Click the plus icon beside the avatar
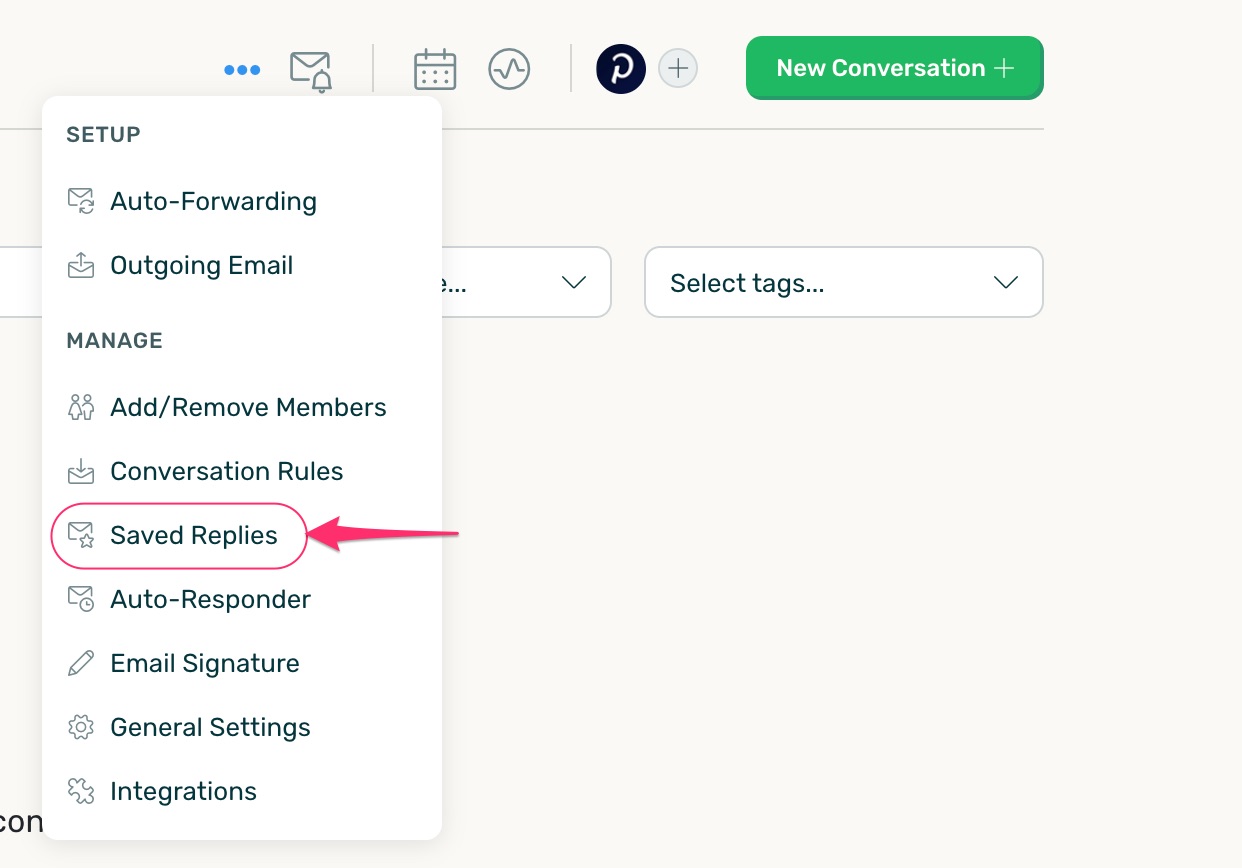Viewport: 1242px width, 868px height. 678,69
